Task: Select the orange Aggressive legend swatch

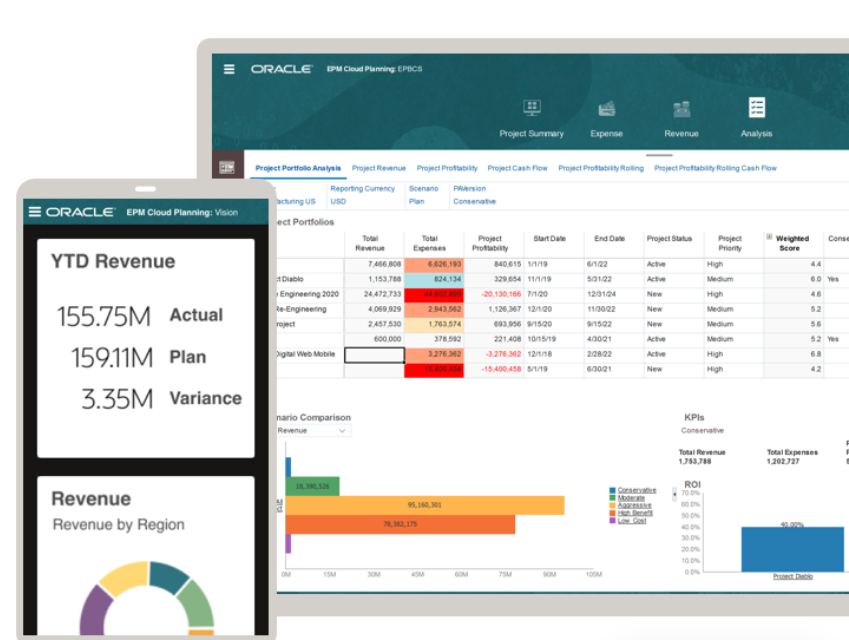Action: tap(613, 505)
